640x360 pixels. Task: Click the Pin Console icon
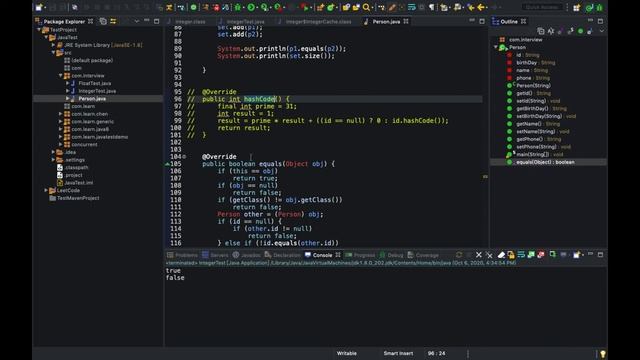click(552, 255)
